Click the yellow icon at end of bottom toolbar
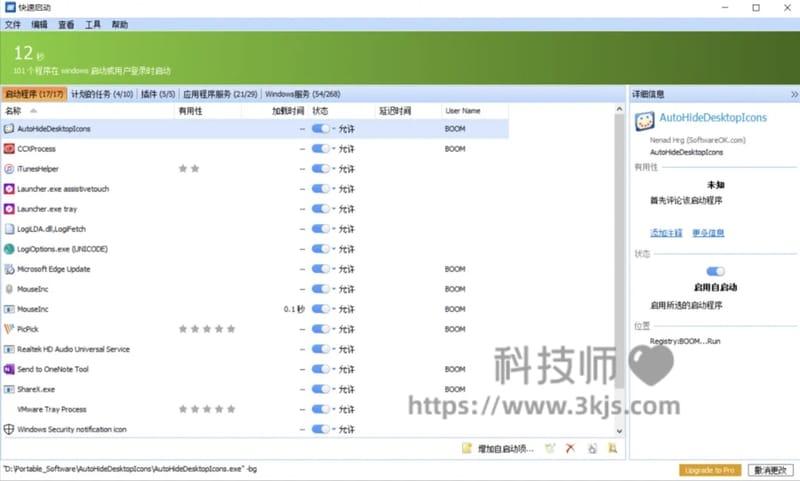800x481 pixels. [612, 448]
